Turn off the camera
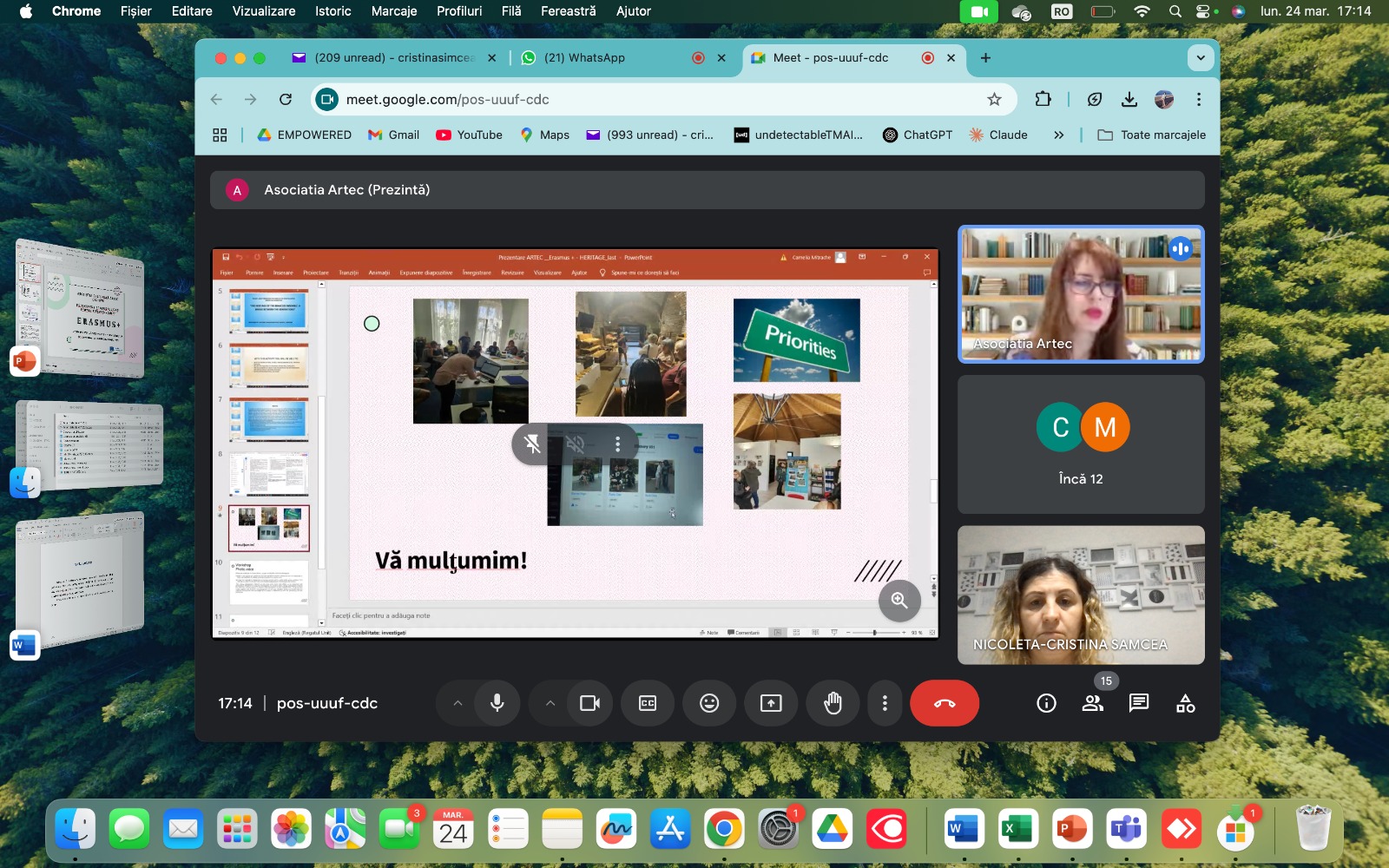The width and height of the screenshot is (1389, 868). pos(590,703)
